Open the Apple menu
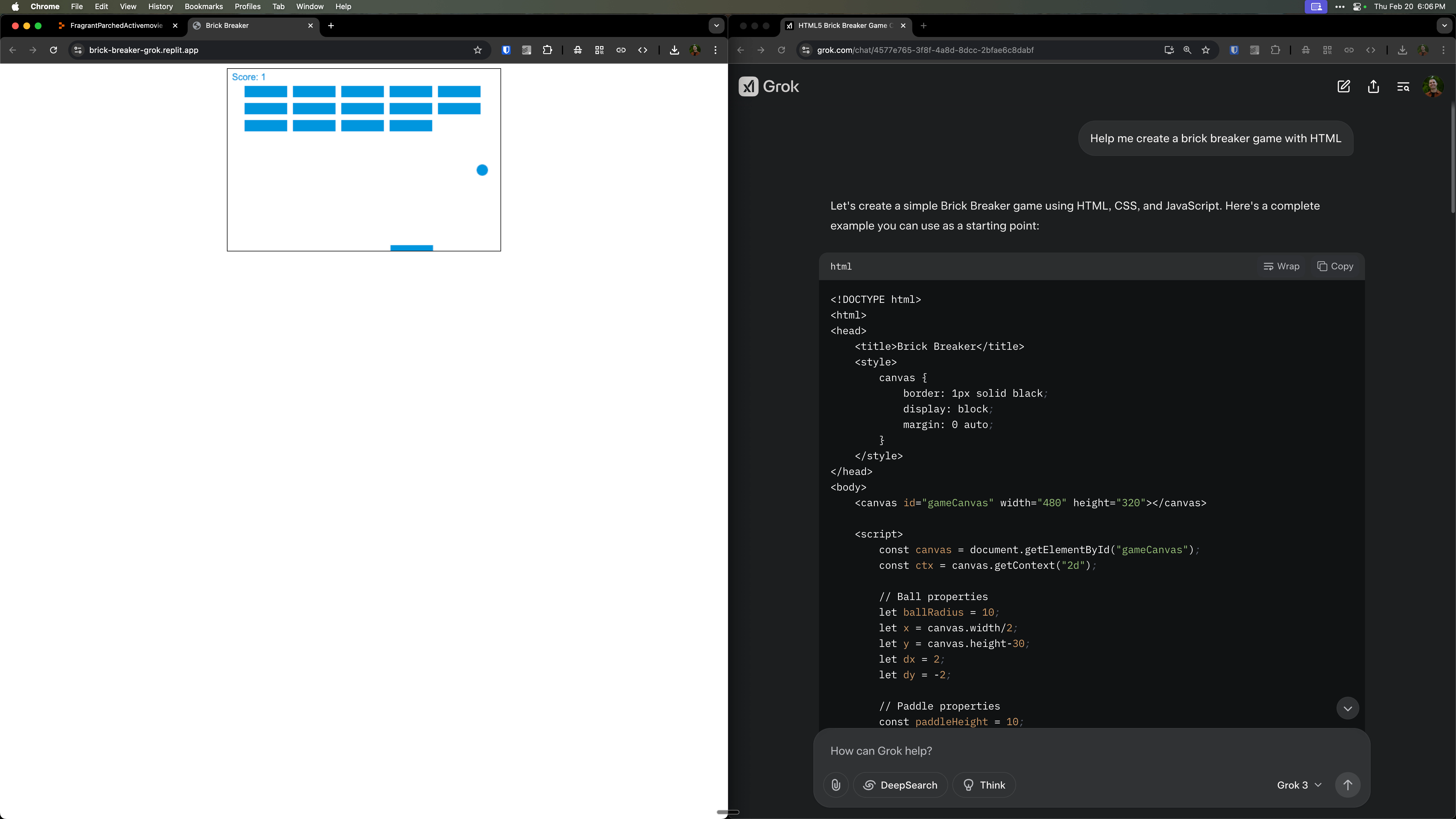Viewport: 1456px width, 819px height. tap(15, 6)
